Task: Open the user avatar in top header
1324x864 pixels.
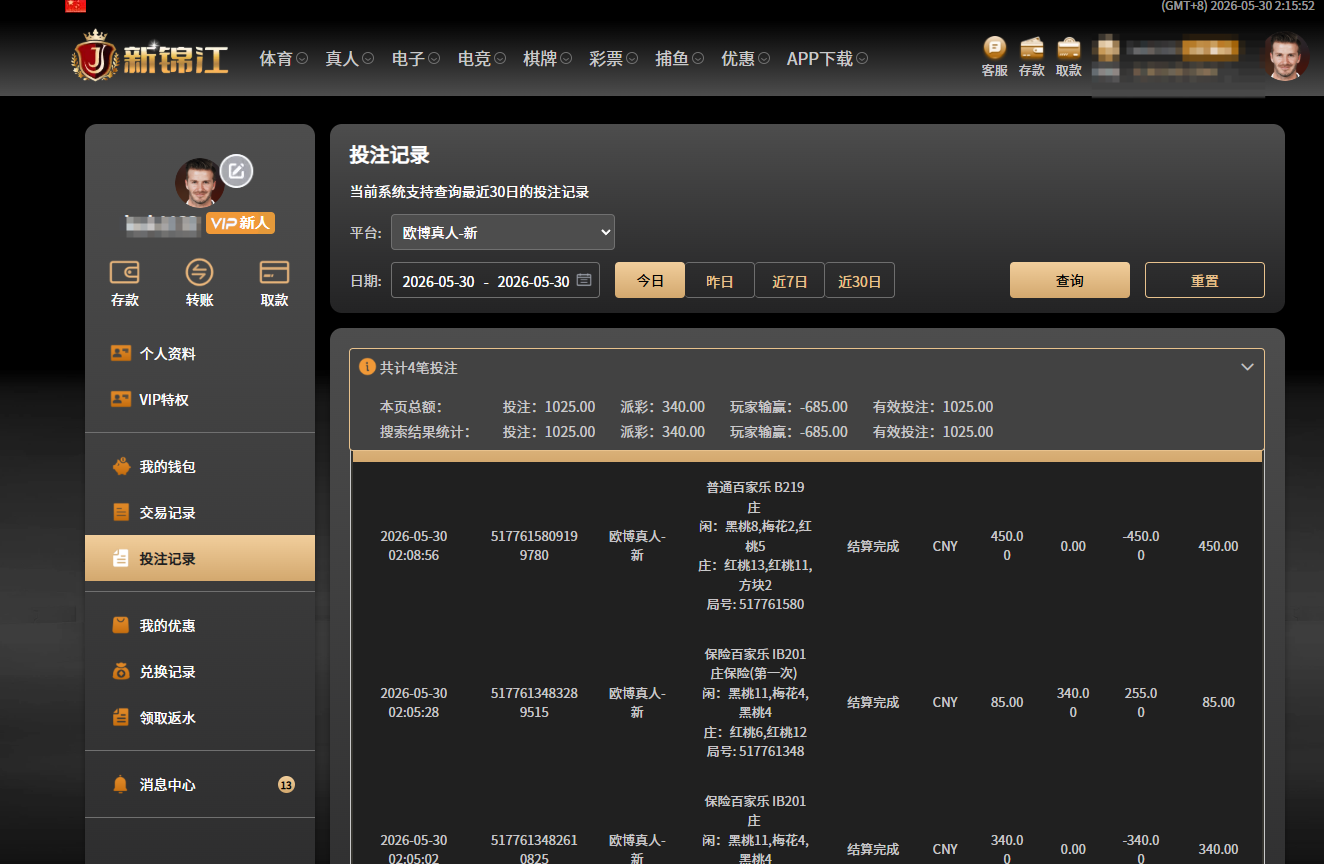Action: 1285,58
